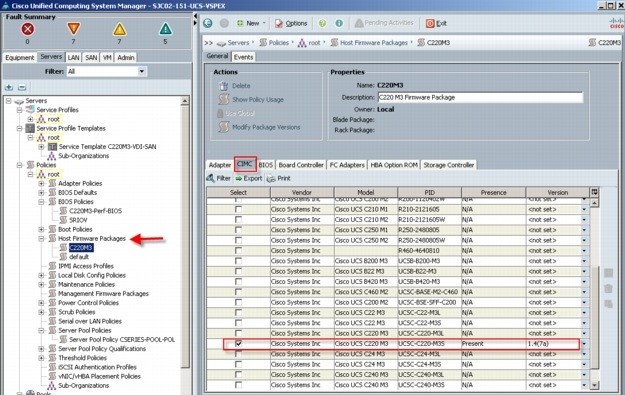The height and width of the screenshot is (395, 625).
Task: Collapse the BIOS Policies node
Action: (41, 202)
